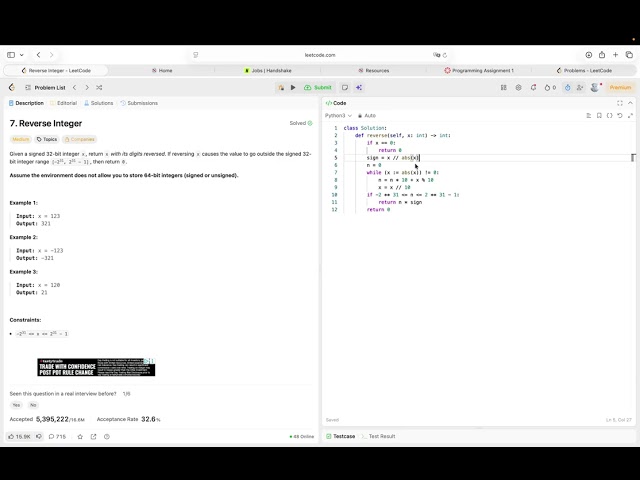Screen dimensions: 640x480
Task: Open the Safari sidebar dropdown chevron
Action: 22,55
